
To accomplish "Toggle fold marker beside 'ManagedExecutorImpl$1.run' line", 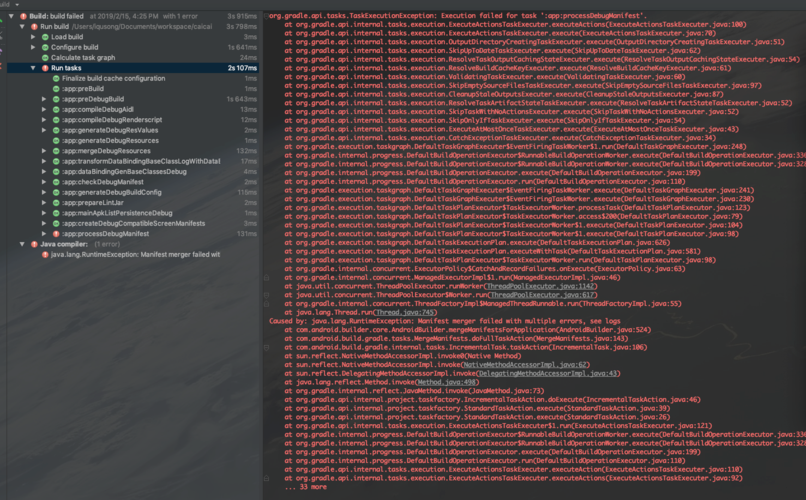I will tap(266, 277).
